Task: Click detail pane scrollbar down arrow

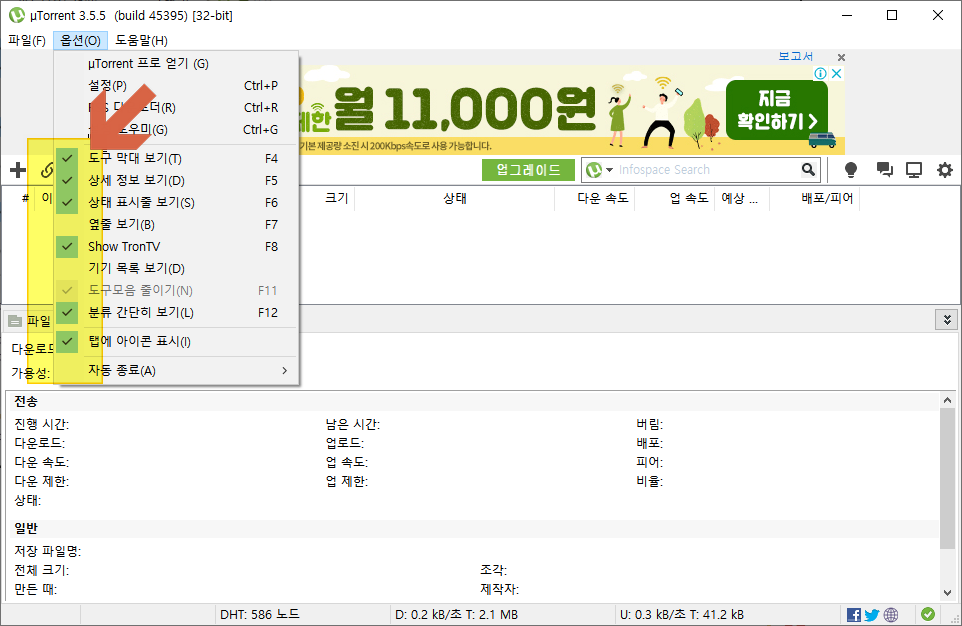Action: [947, 592]
